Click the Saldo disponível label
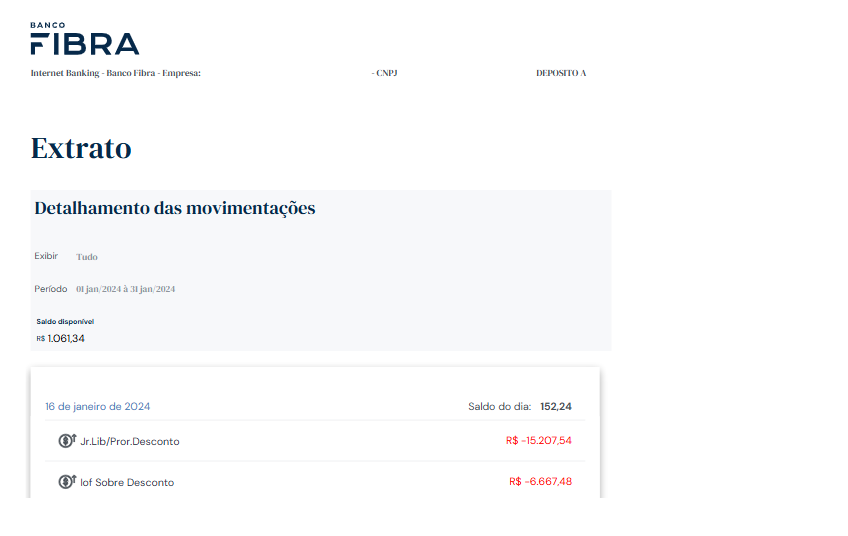The width and height of the screenshot is (848, 536). 65,321
